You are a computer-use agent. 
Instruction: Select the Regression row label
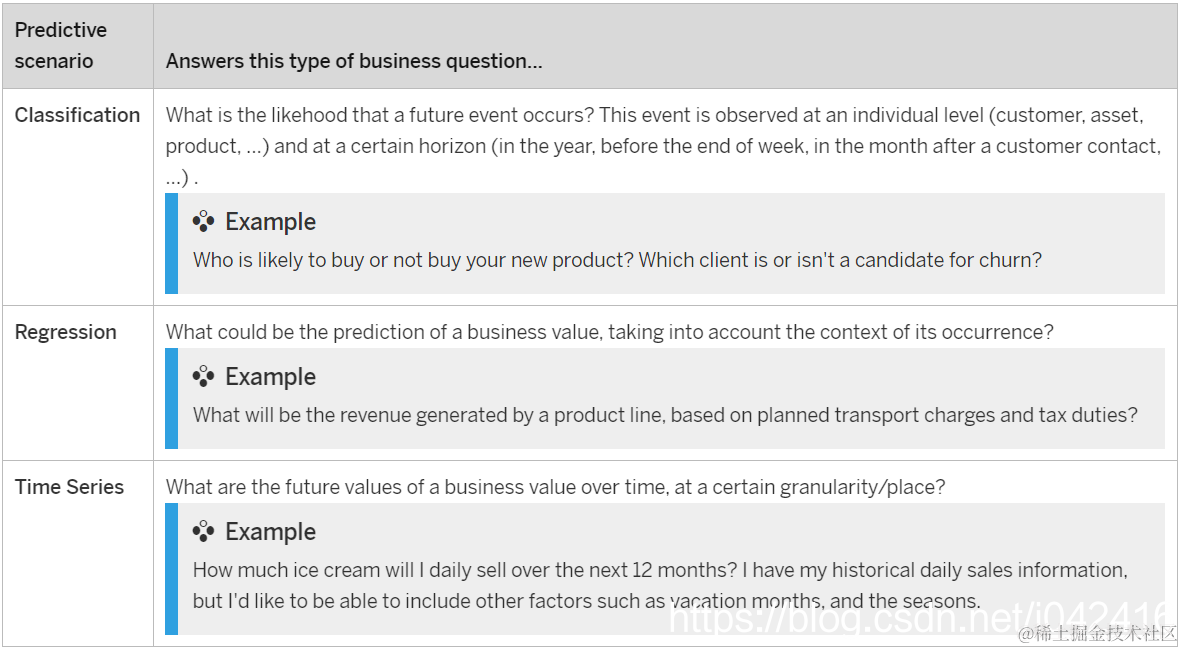tap(66, 332)
